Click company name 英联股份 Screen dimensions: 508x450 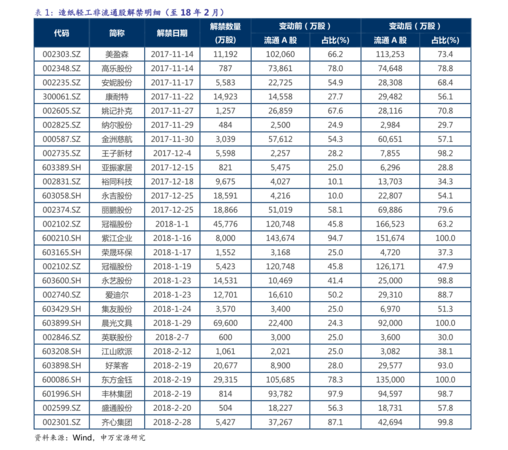[x=117, y=337]
